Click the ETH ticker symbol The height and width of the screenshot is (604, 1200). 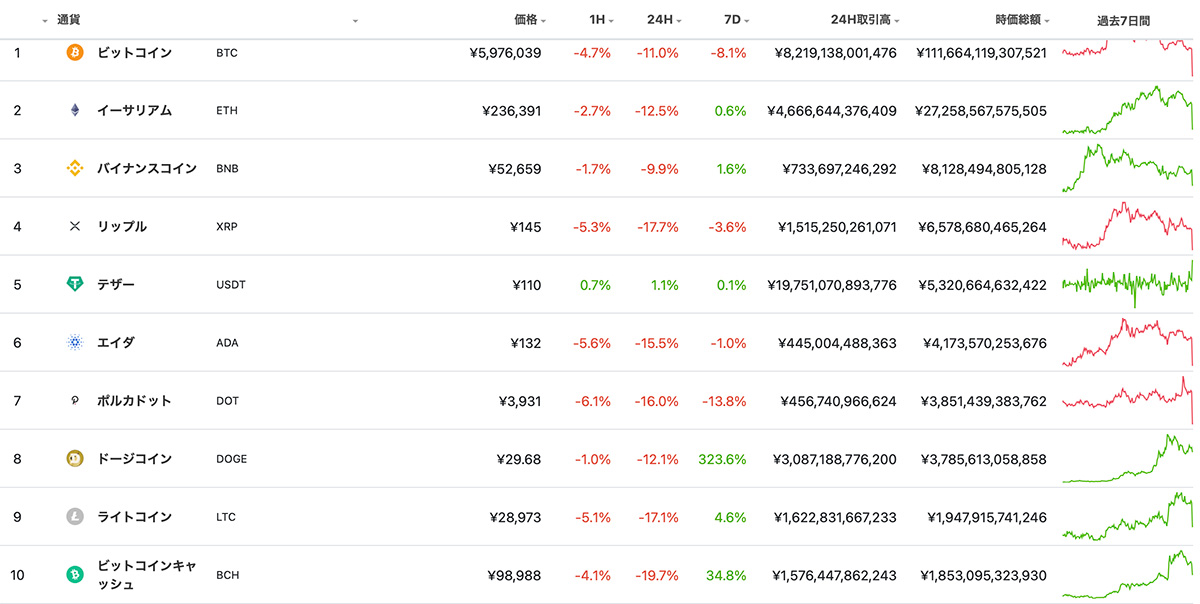227,110
